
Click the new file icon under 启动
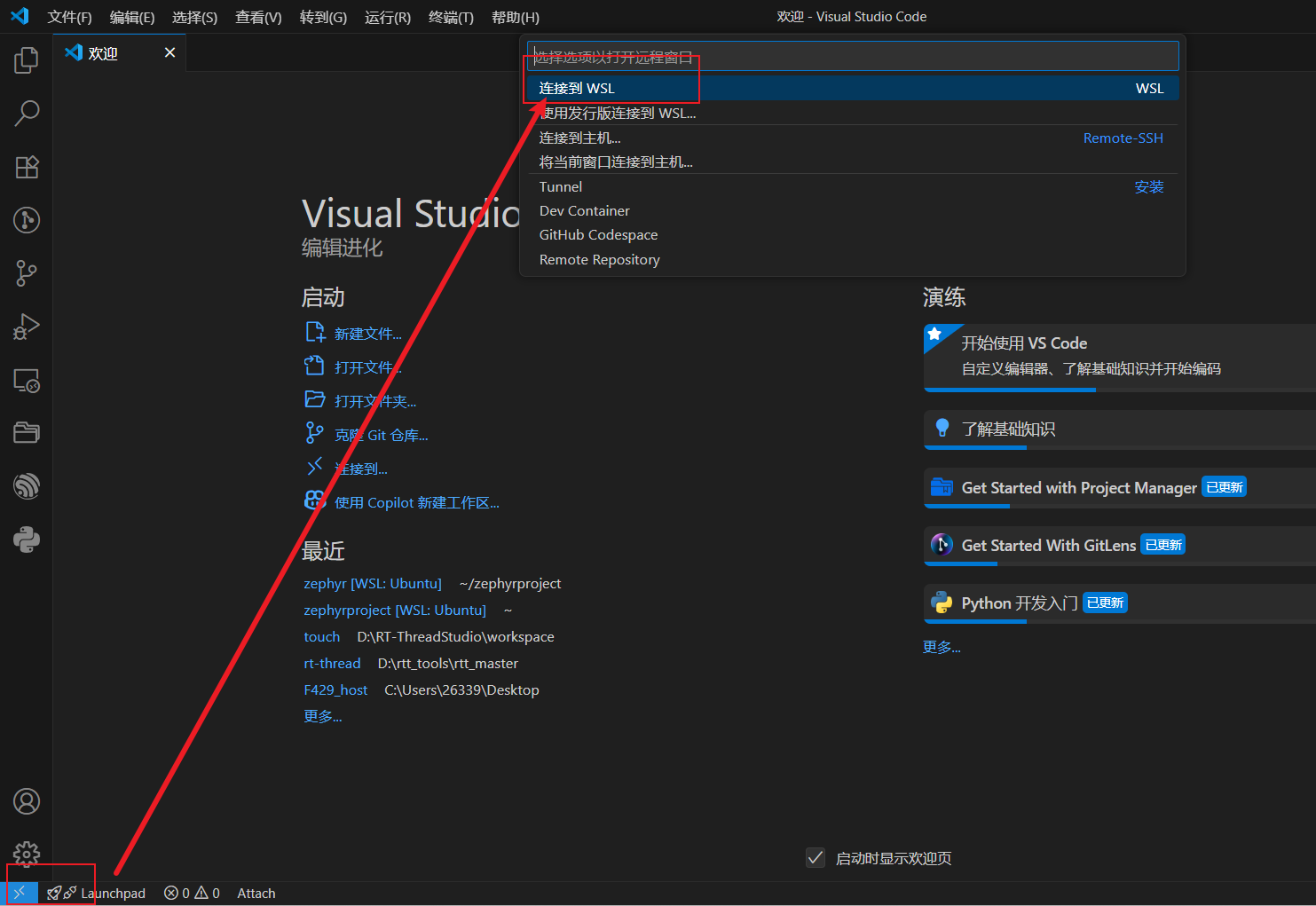pos(315,332)
